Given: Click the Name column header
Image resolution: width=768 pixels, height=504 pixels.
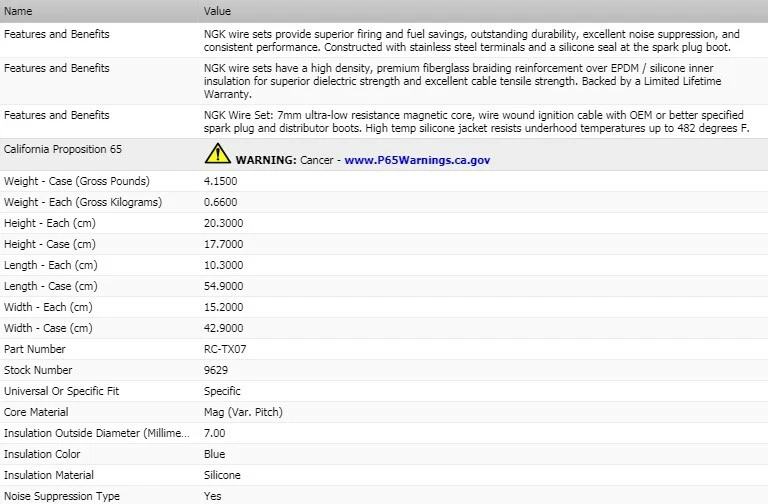Looking at the screenshot, I should 18,11.
